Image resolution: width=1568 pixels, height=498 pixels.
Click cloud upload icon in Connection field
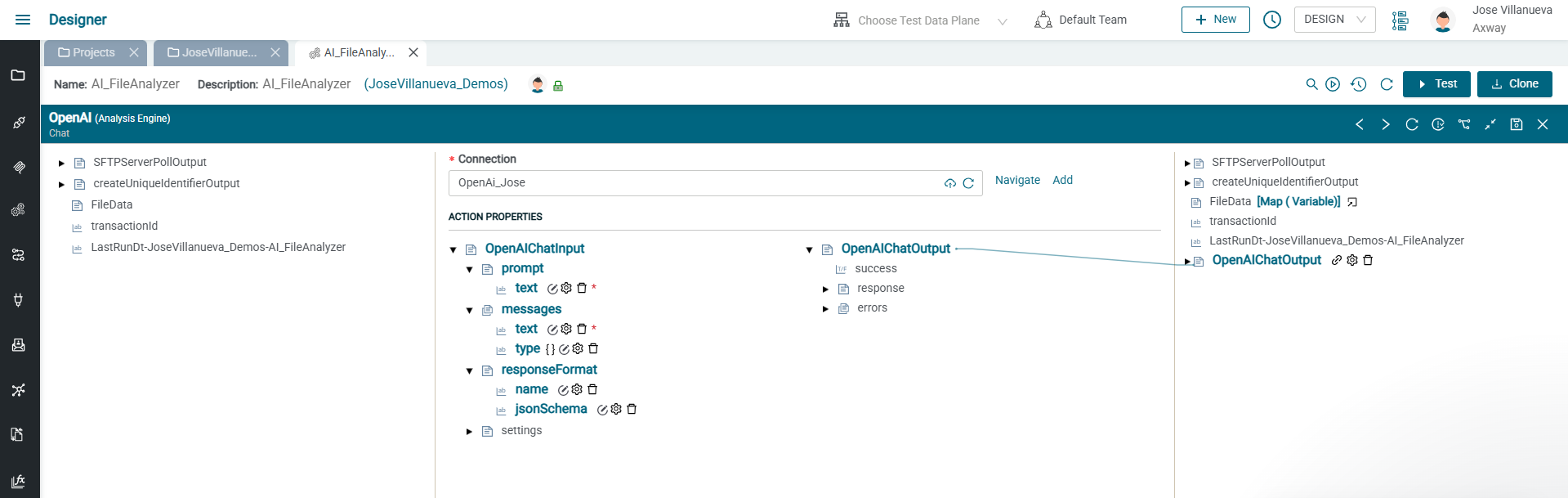click(x=950, y=183)
